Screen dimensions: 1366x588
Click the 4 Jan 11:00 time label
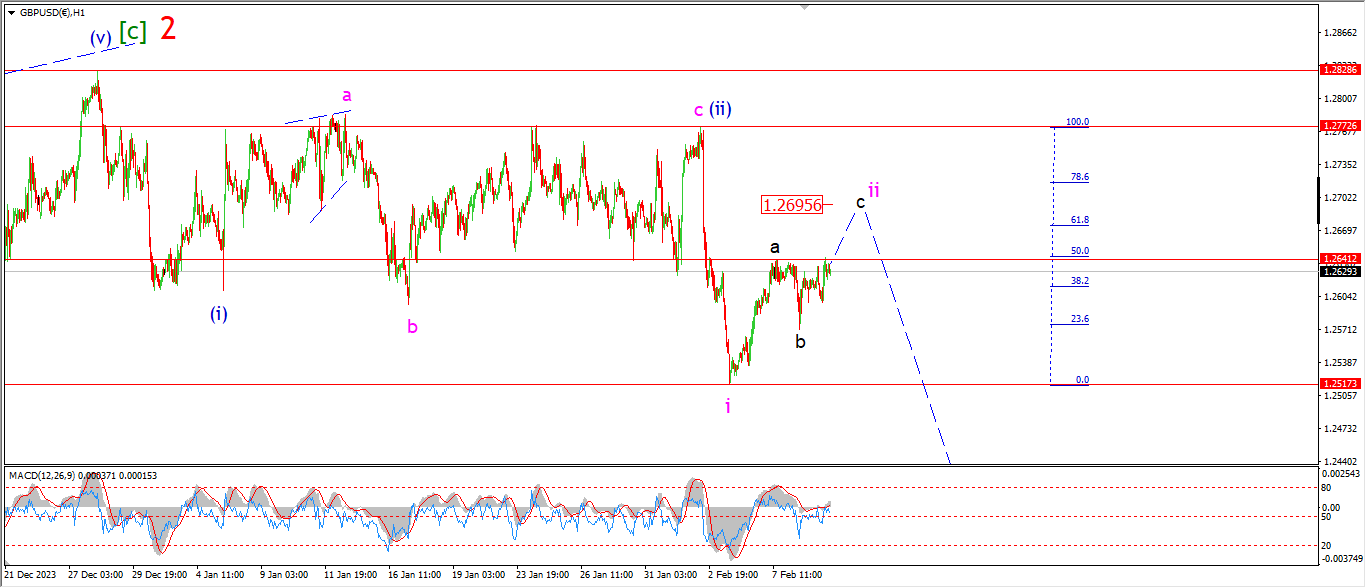(x=220, y=575)
